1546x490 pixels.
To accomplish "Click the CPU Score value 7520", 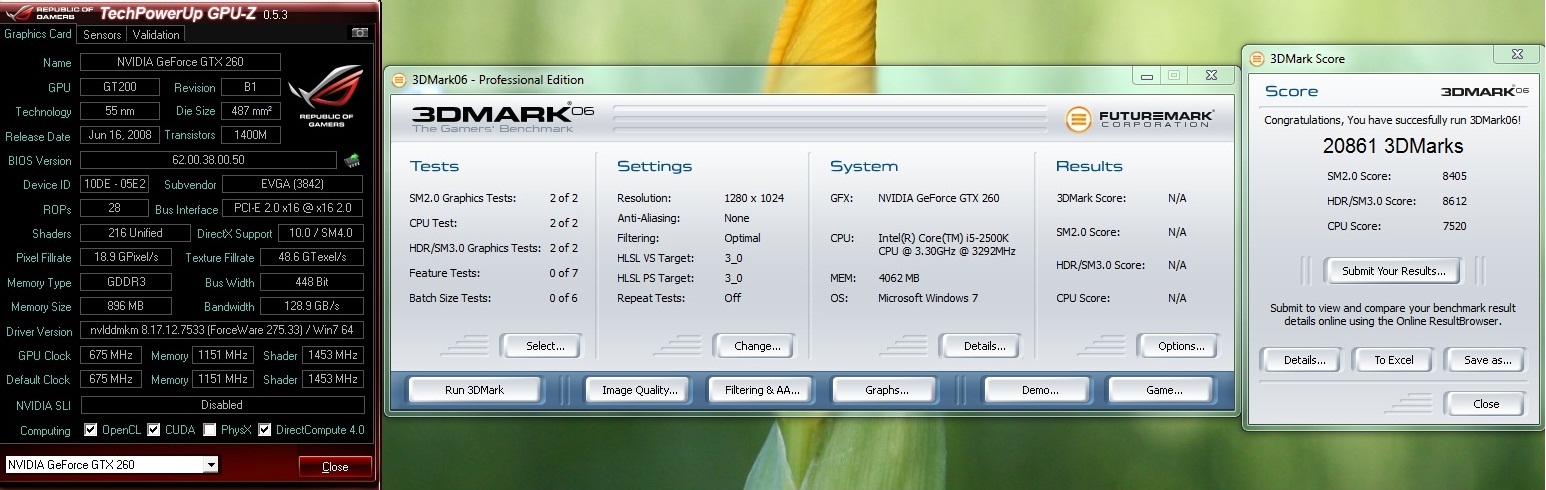I will tap(1454, 226).
